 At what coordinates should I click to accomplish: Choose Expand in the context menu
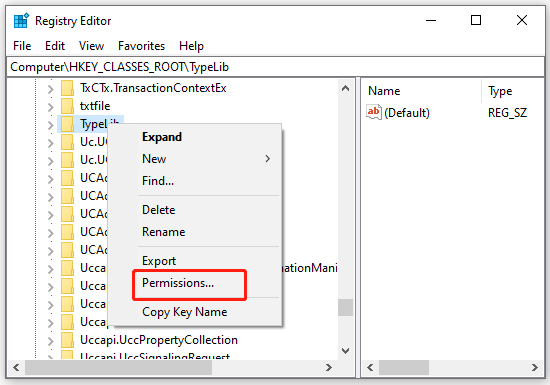[x=162, y=137]
